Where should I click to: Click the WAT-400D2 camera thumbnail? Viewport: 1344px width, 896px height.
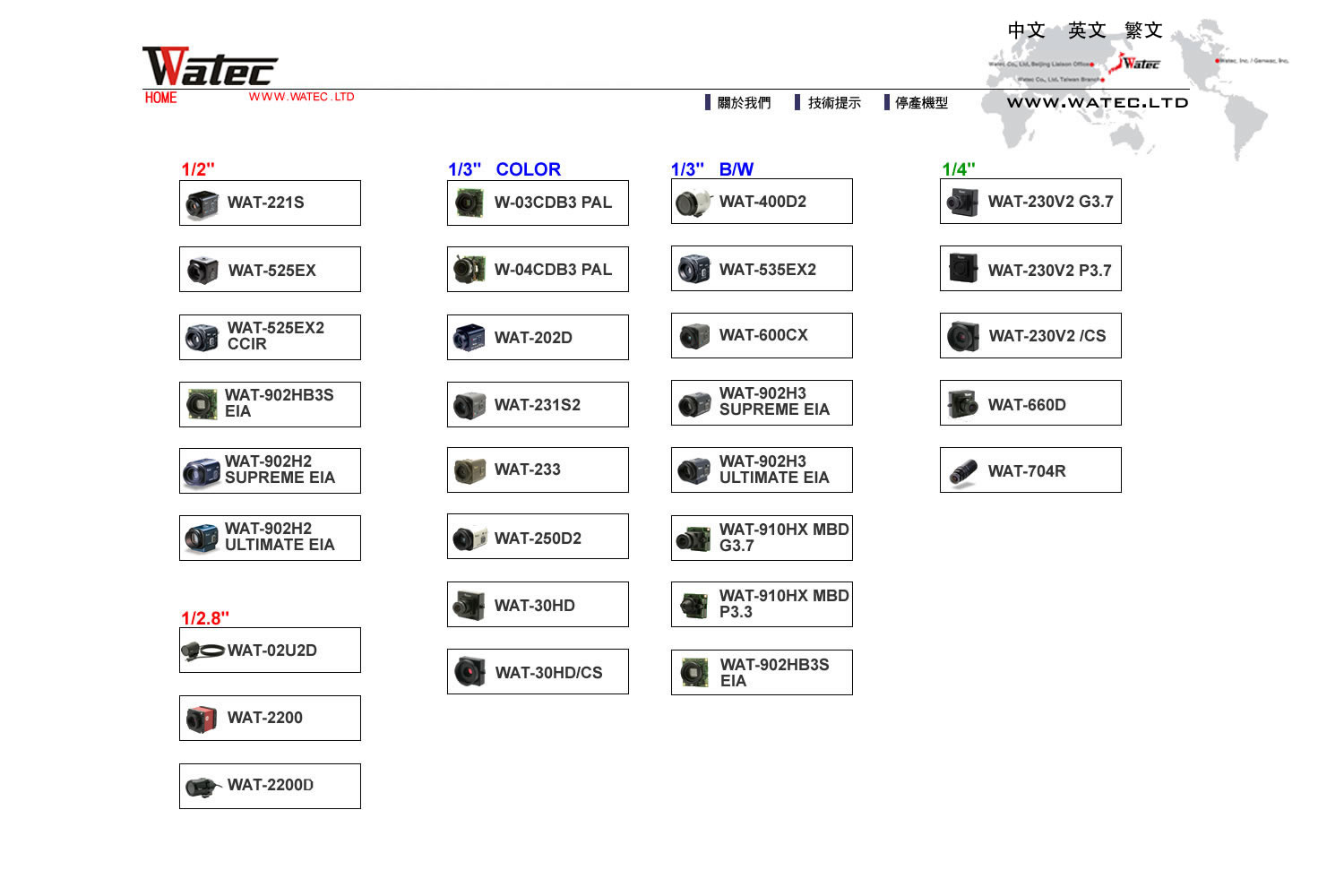point(693,202)
